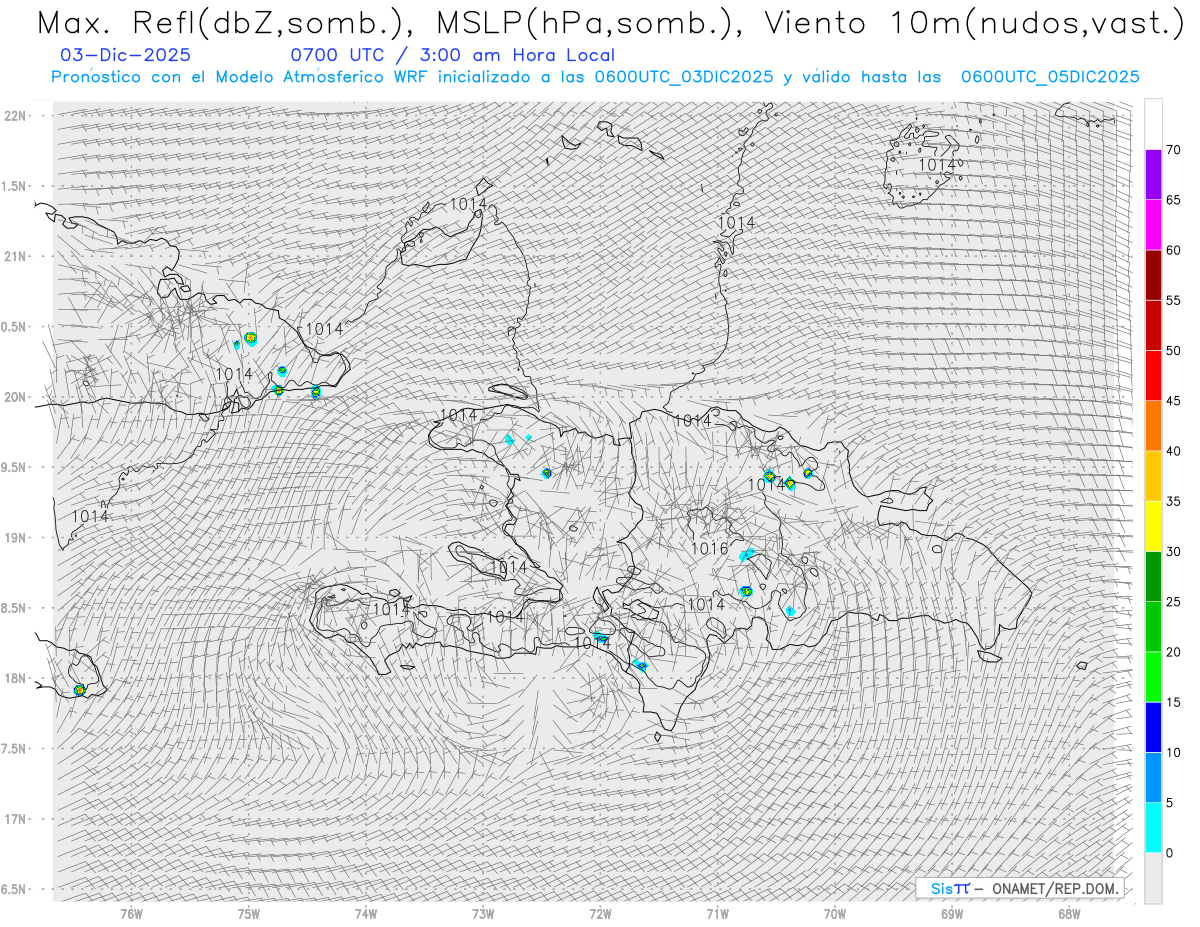Click the '69W' longitude label
The height and width of the screenshot is (927, 1200).
[x=952, y=912]
